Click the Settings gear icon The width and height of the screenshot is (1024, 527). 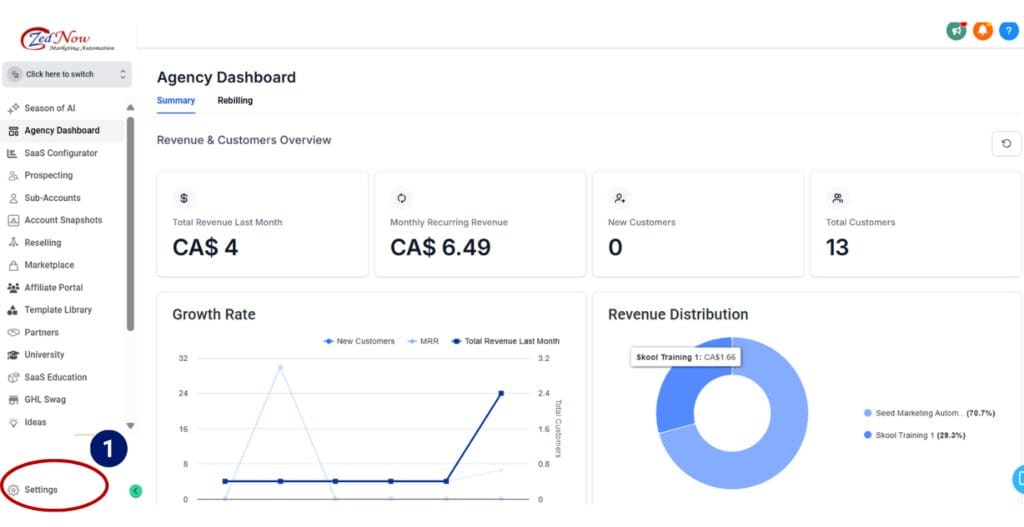tap(14, 490)
